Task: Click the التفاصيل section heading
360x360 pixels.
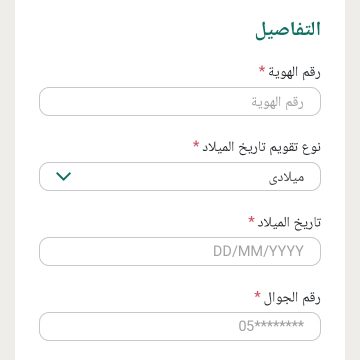Action: (288, 30)
